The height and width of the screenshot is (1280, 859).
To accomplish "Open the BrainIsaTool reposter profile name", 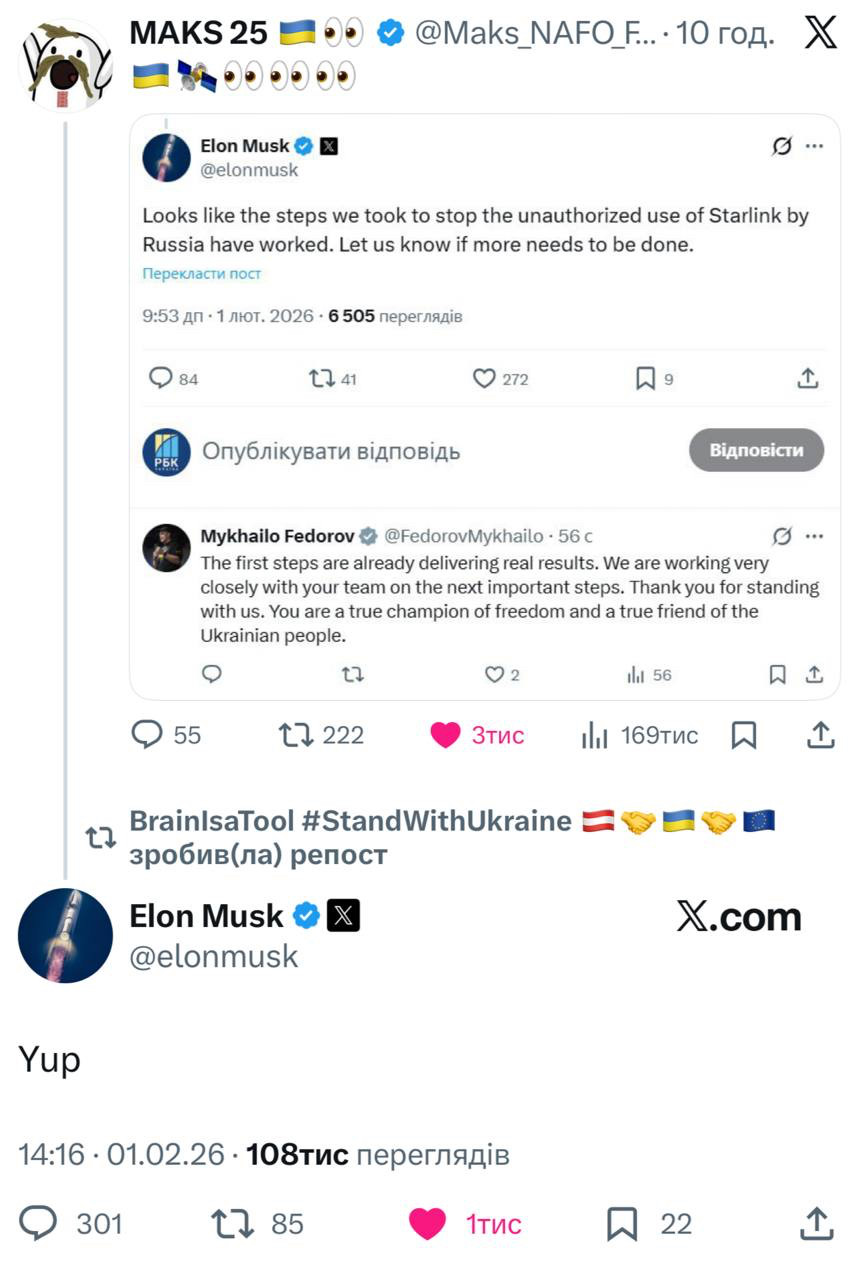I will click(x=213, y=821).
